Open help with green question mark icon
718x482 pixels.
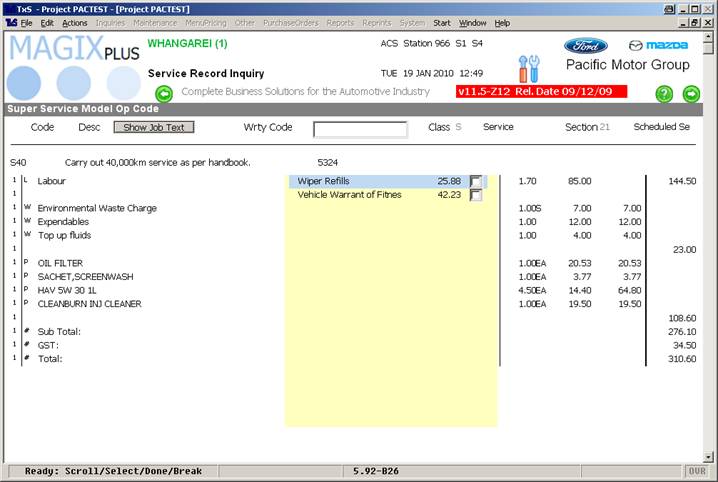click(663, 94)
